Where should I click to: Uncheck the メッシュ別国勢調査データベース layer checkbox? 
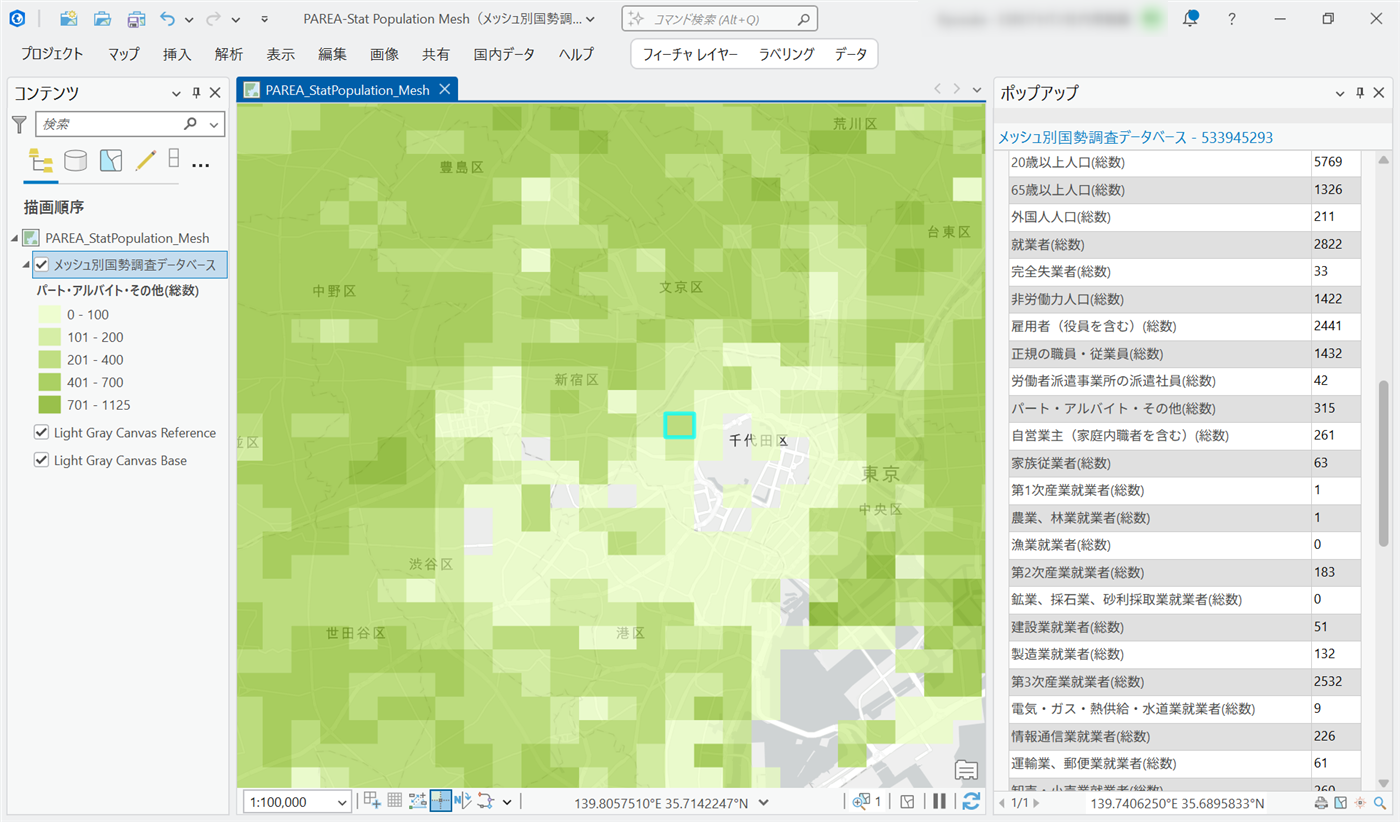click(x=42, y=264)
